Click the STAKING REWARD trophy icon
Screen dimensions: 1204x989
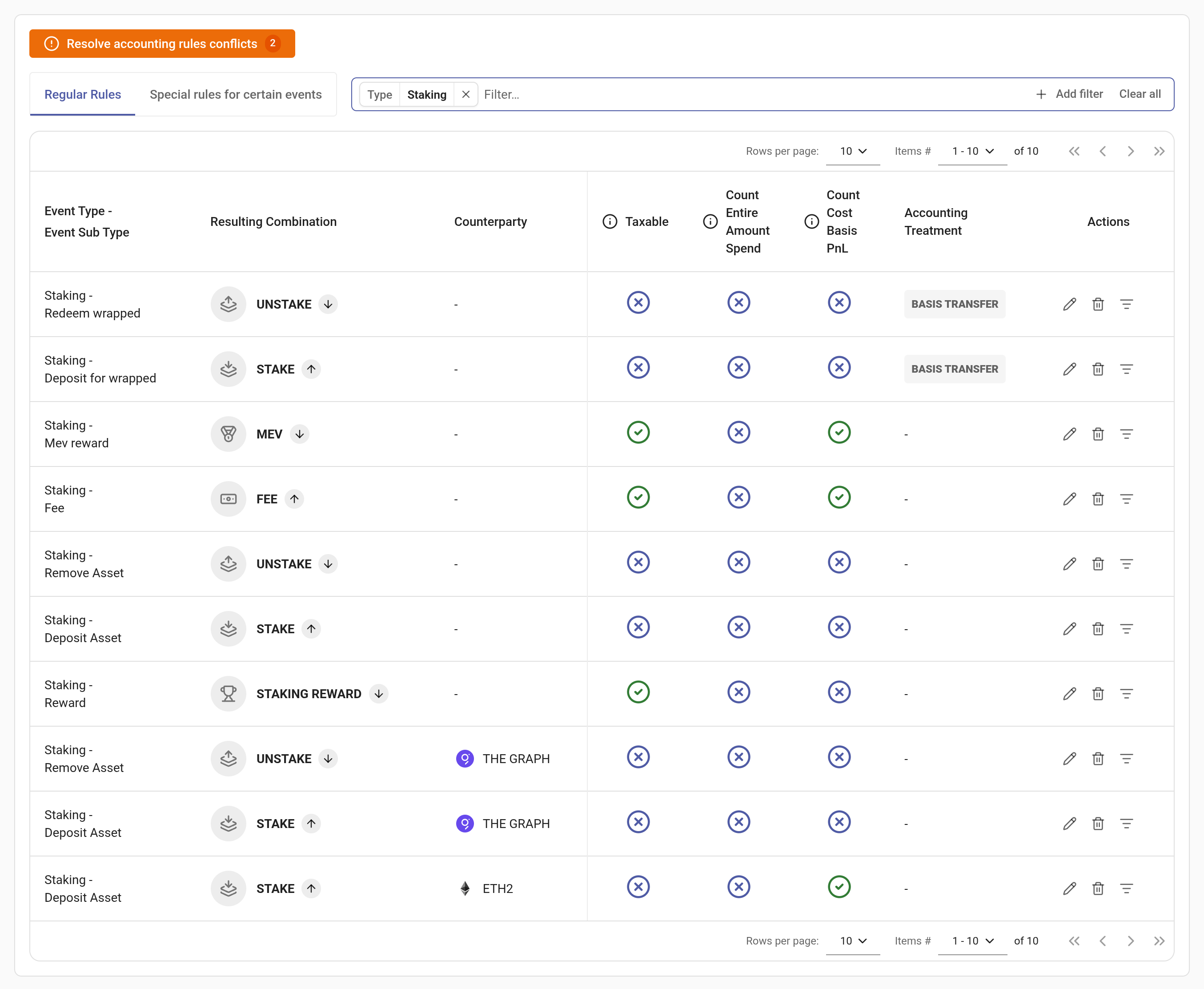point(229,694)
